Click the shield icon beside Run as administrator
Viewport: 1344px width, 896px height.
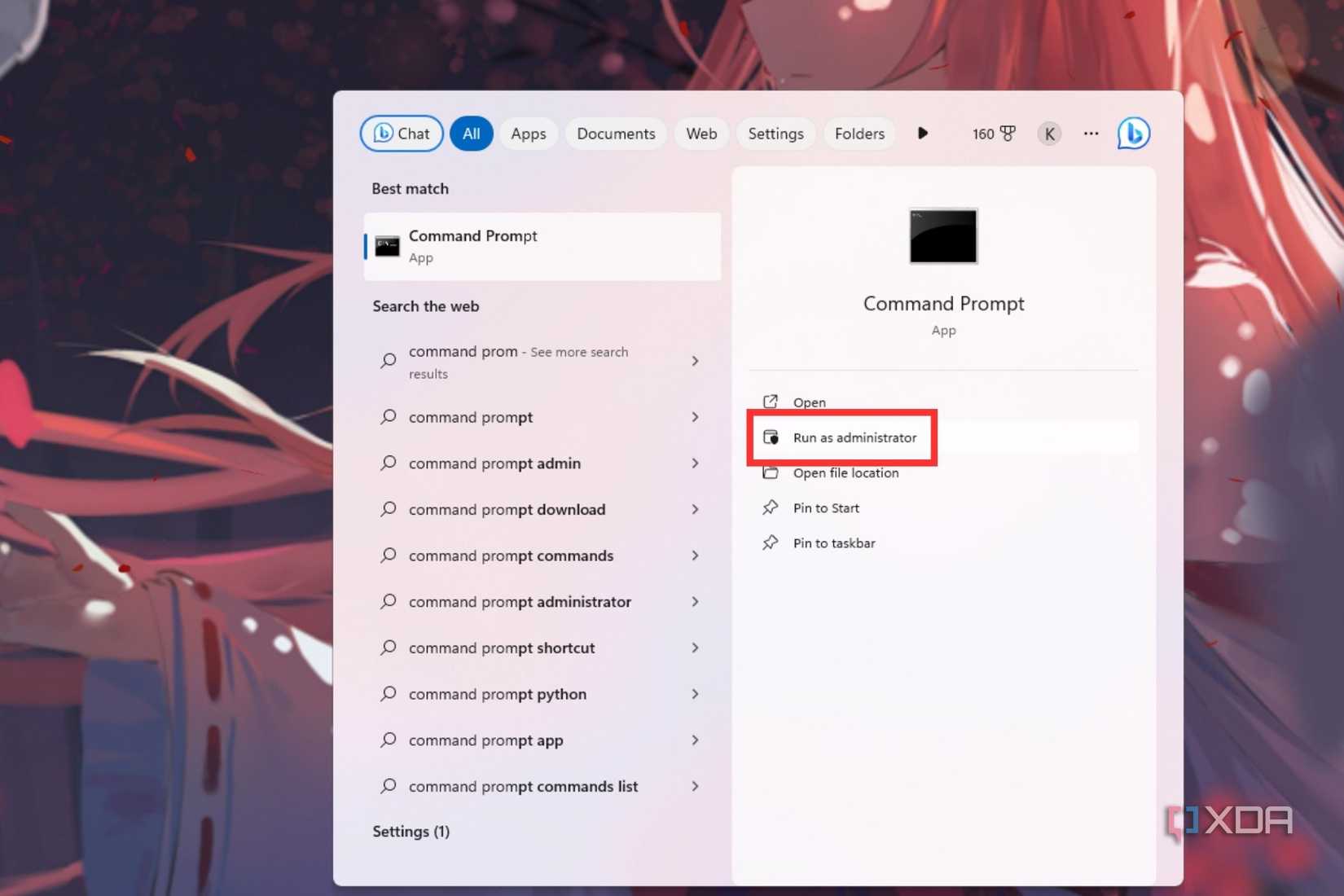[x=771, y=437]
